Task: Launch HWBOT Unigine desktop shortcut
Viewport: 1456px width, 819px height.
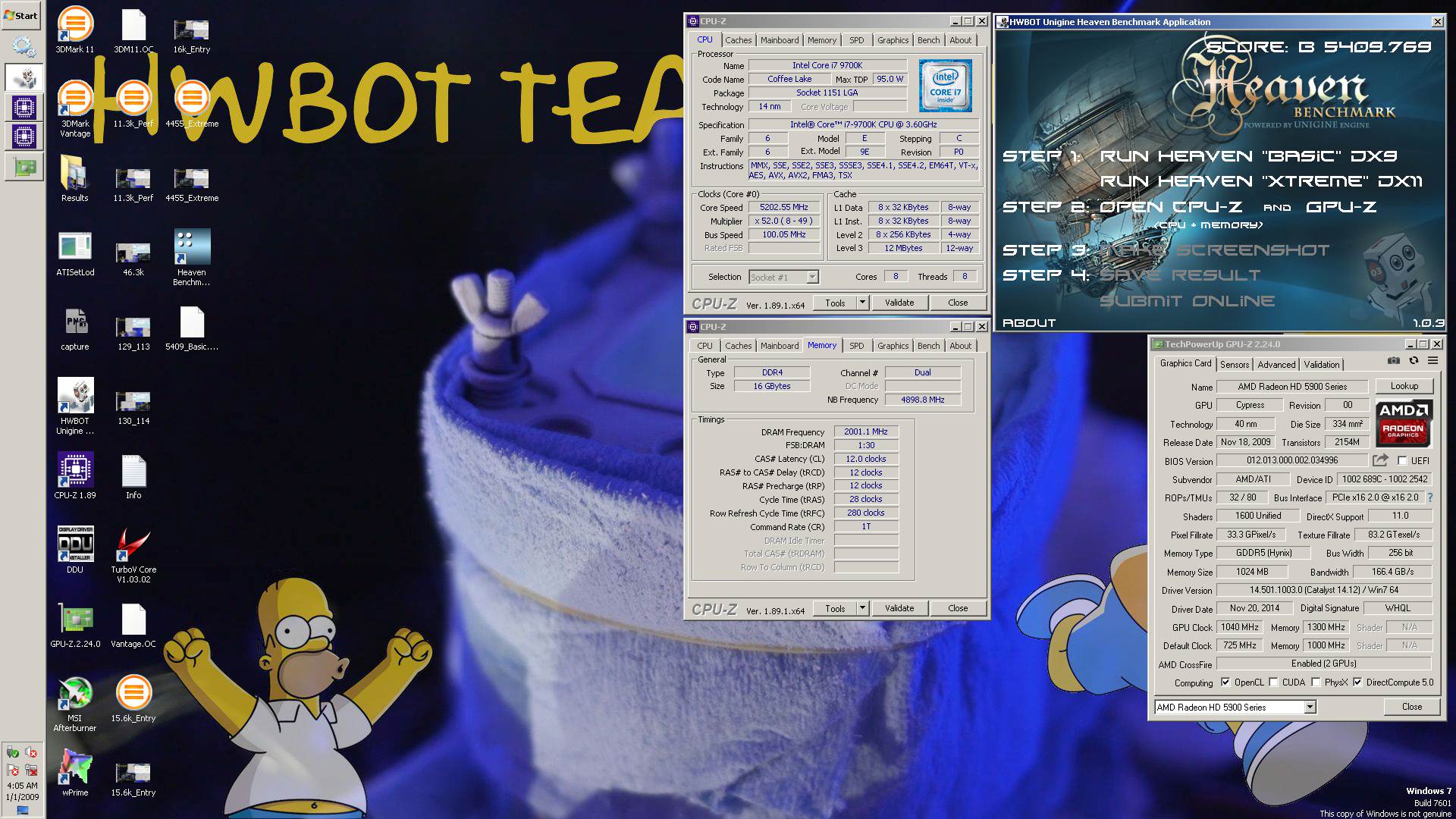Action: click(x=75, y=406)
